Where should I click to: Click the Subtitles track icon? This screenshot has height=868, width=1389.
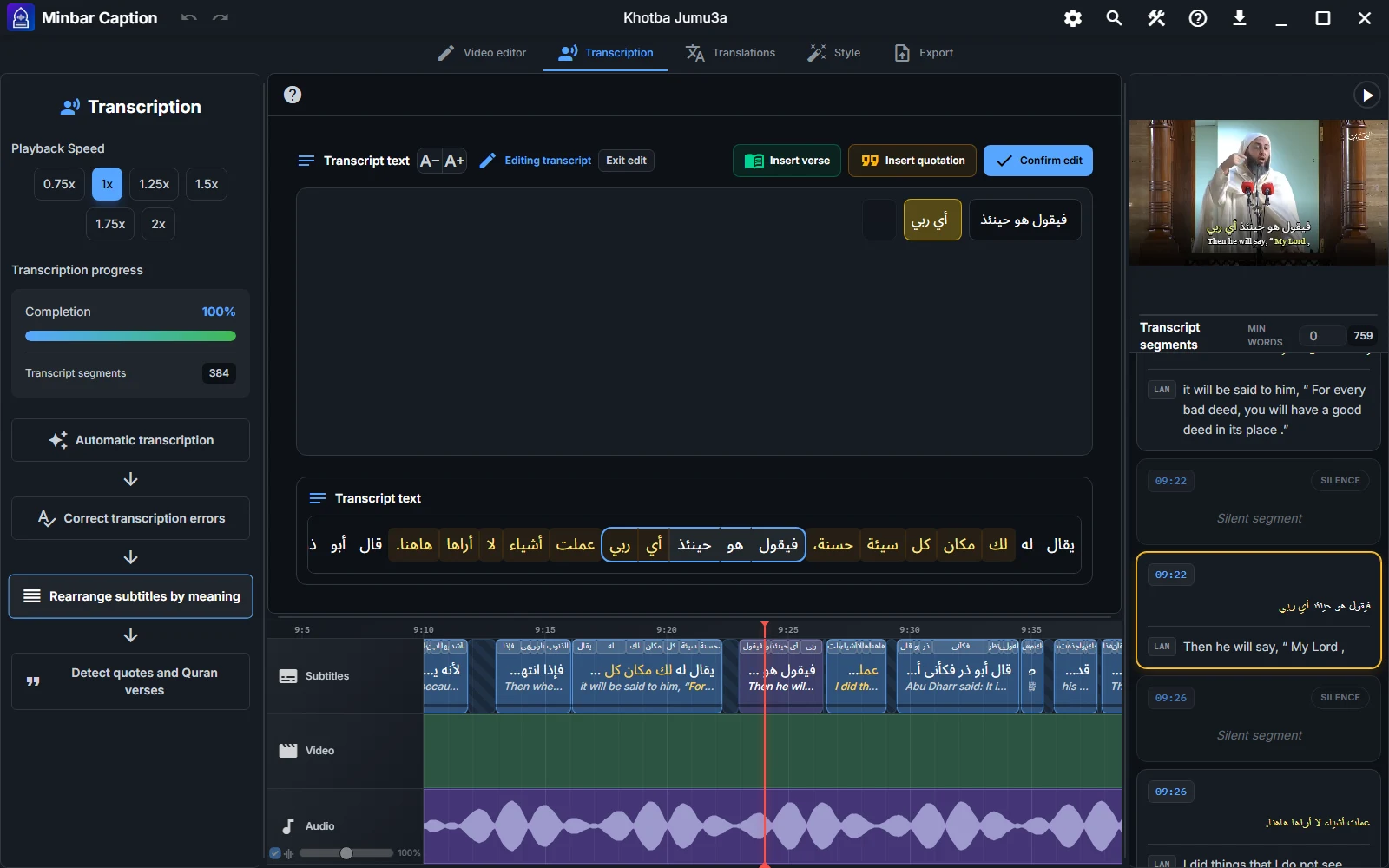(x=288, y=676)
